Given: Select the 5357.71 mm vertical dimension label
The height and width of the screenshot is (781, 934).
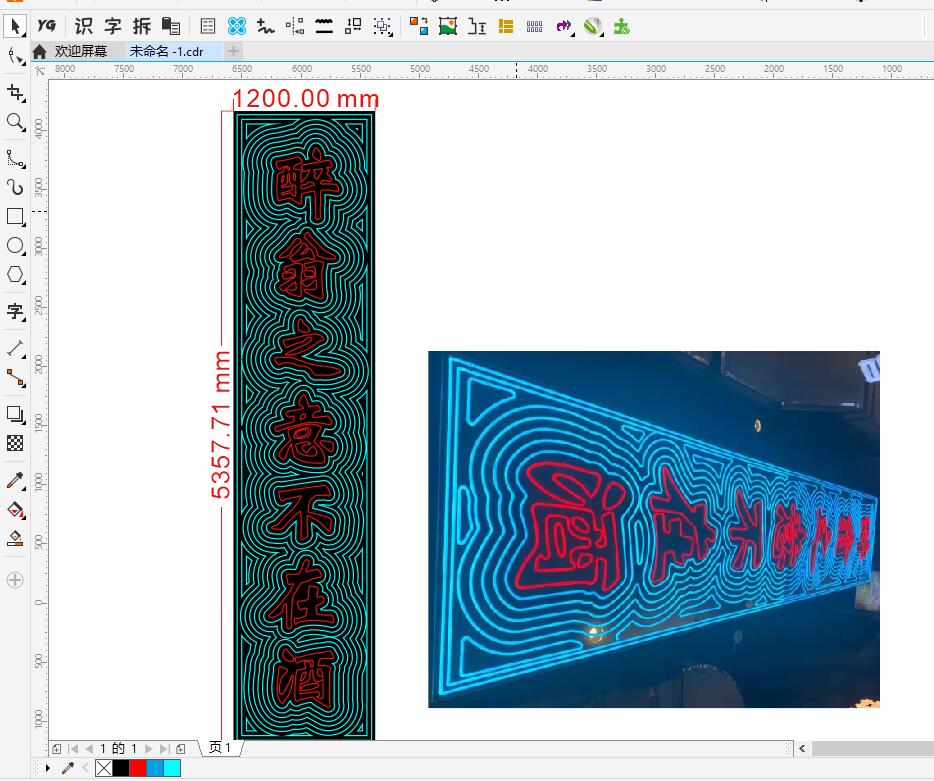Looking at the screenshot, I should pos(220,424).
